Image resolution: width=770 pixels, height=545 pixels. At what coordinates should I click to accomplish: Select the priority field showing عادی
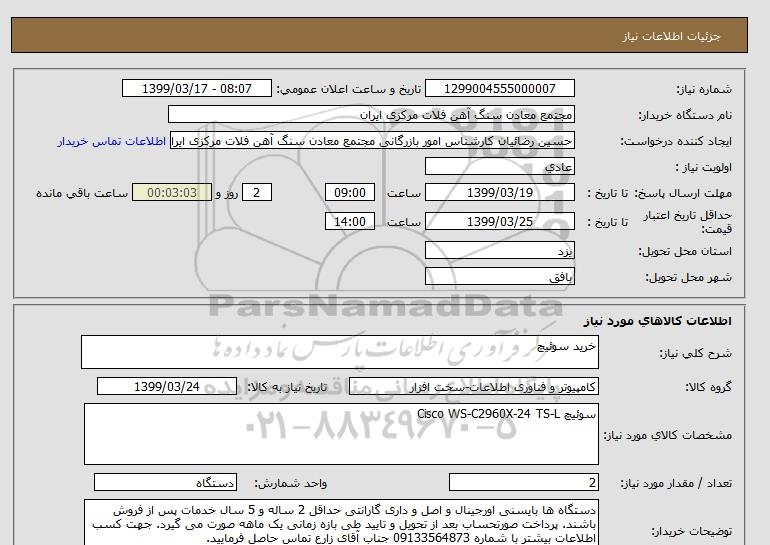(x=499, y=166)
